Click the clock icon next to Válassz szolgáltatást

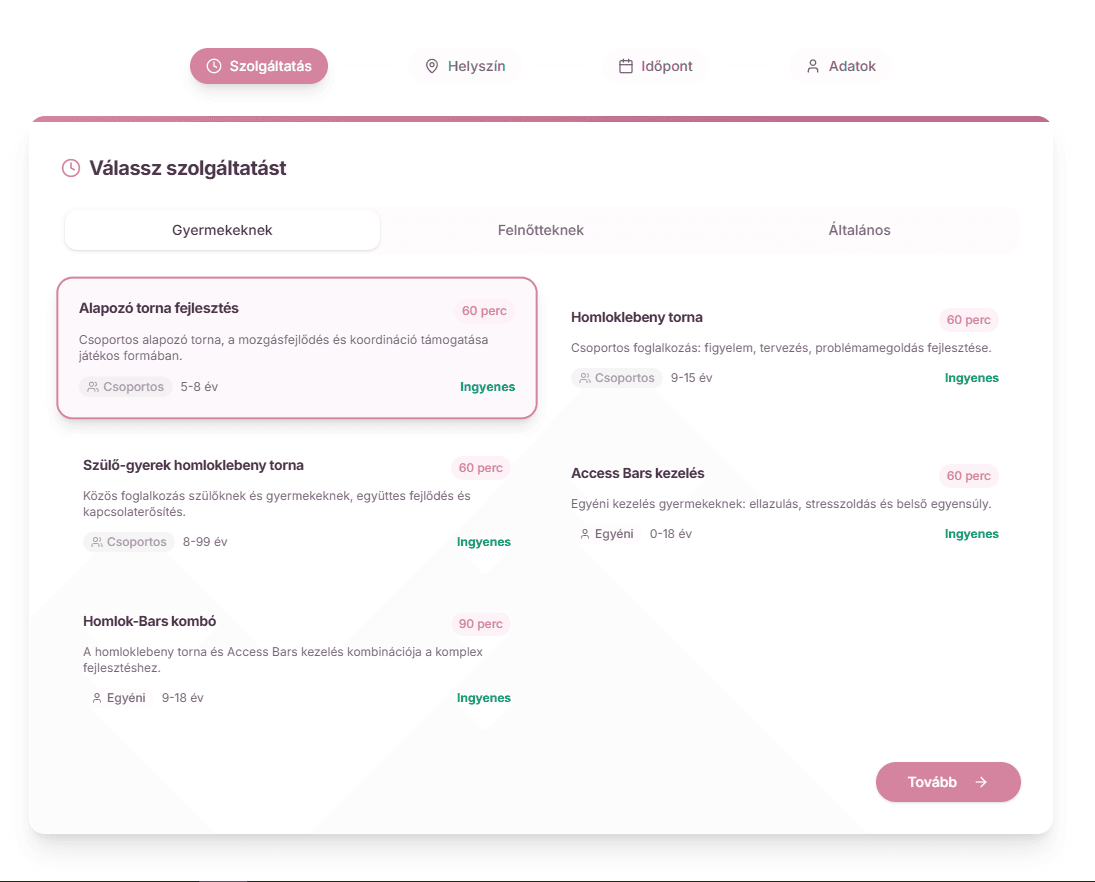71,168
